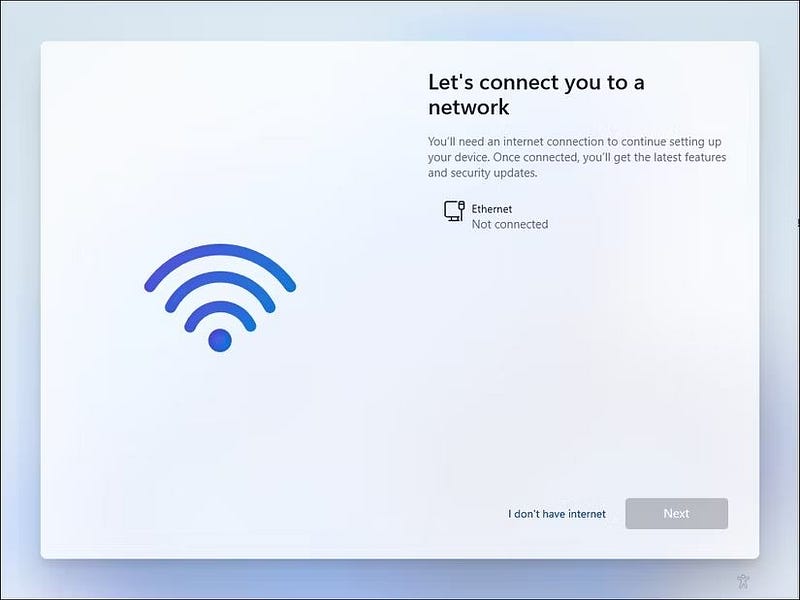Click the word "network" in the heading
800x600 pixels.
point(468,107)
